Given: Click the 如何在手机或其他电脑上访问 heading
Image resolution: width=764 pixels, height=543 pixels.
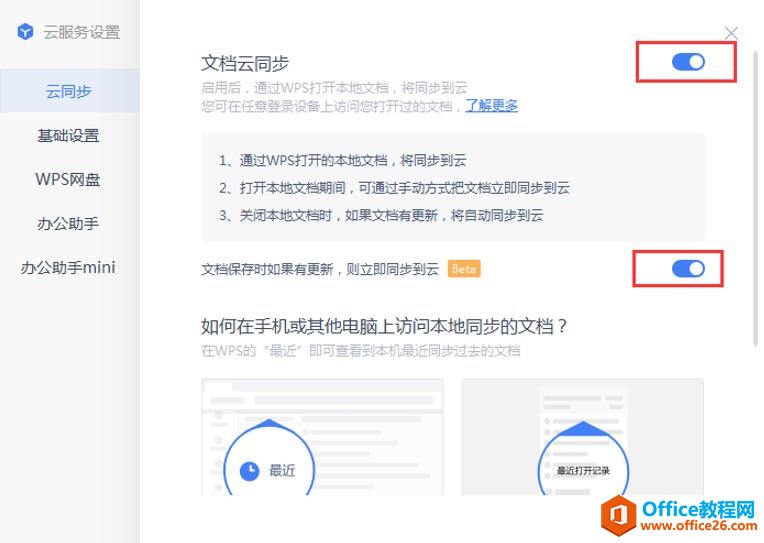Looking at the screenshot, I should (x=384, y=326).
